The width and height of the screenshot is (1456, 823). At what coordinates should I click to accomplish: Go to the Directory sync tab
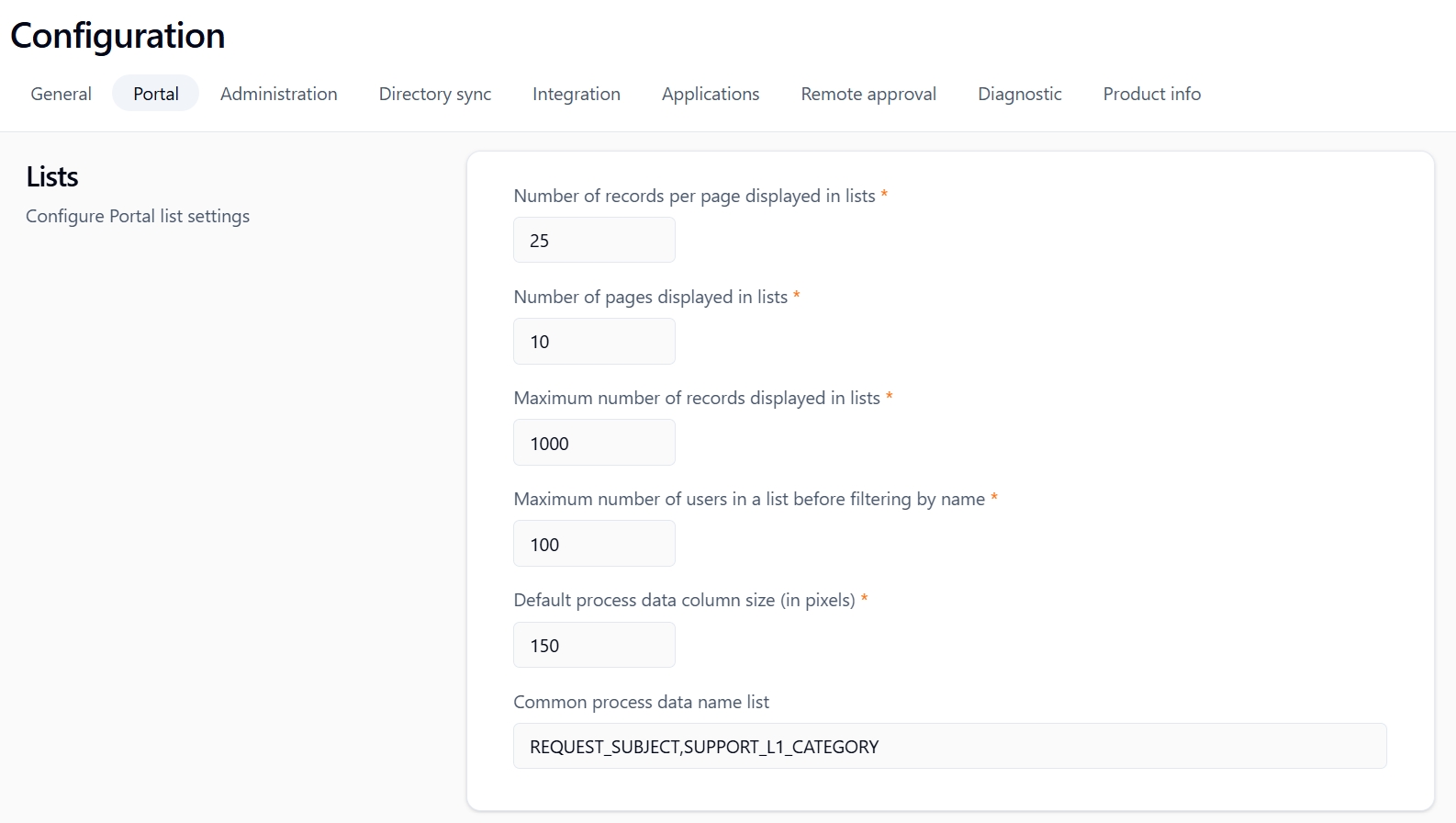tap(434, 94)
